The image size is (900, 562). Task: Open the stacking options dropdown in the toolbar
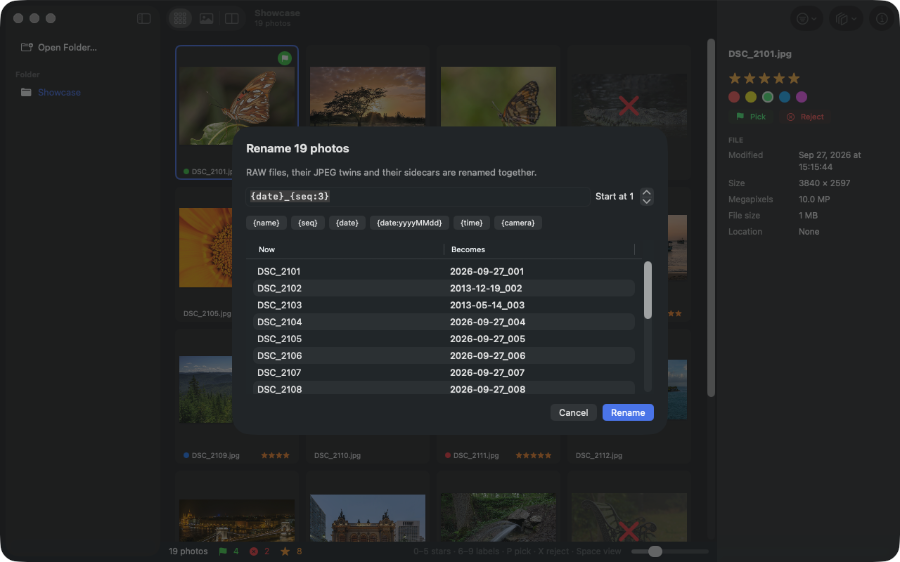[845, 19]
